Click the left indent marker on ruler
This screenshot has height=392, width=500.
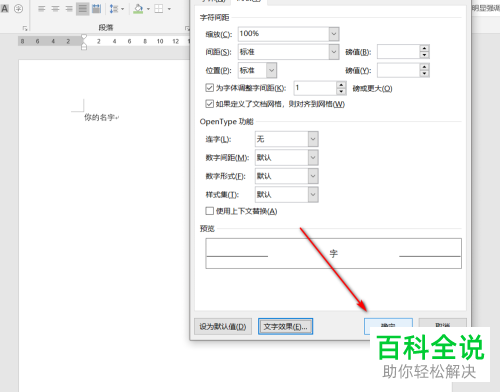84,47
